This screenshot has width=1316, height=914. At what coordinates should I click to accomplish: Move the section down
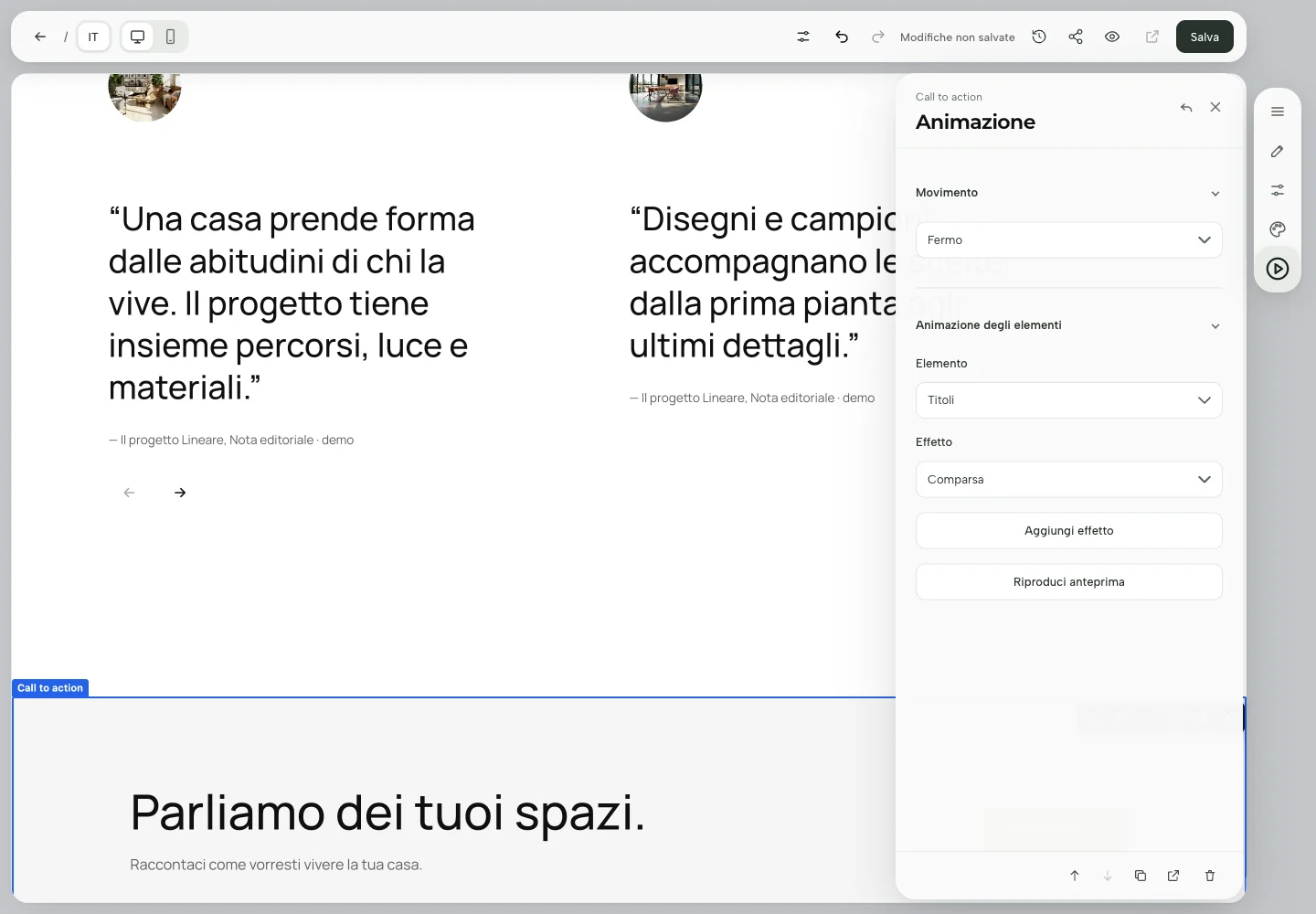[x=1108, y=876]
